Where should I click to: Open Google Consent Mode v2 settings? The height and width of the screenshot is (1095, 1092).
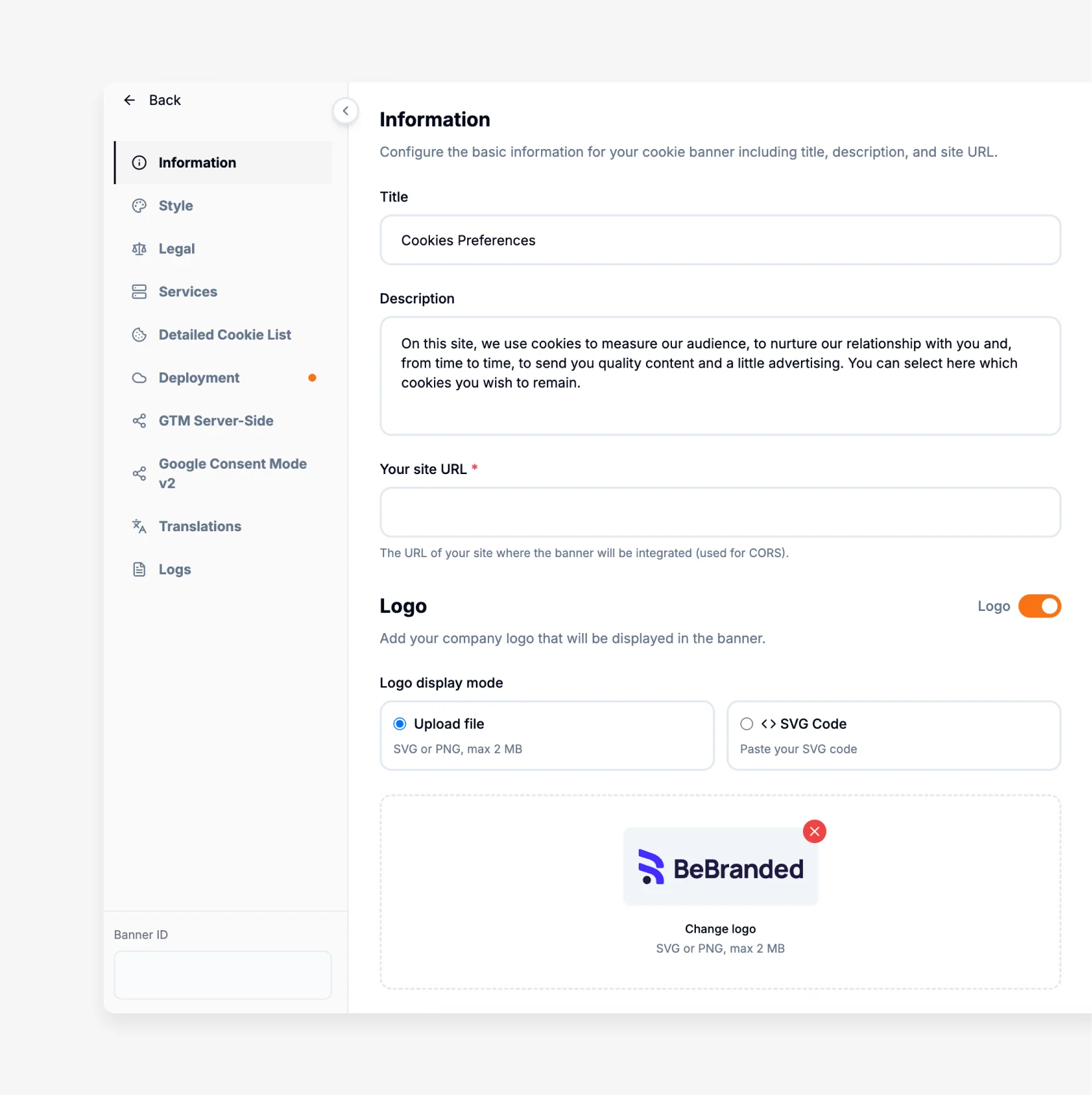[223, 473]
